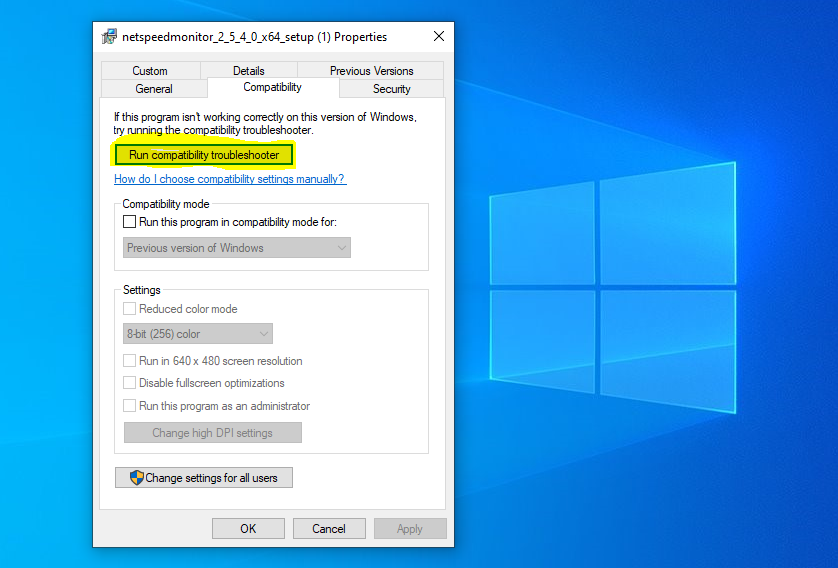Toggle Reduced color mode checkbox

[129, 309]
